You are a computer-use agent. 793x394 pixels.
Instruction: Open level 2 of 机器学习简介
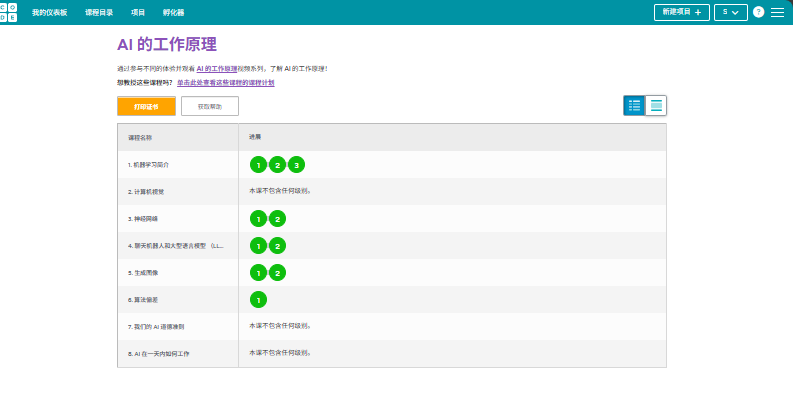coord(277,165)
